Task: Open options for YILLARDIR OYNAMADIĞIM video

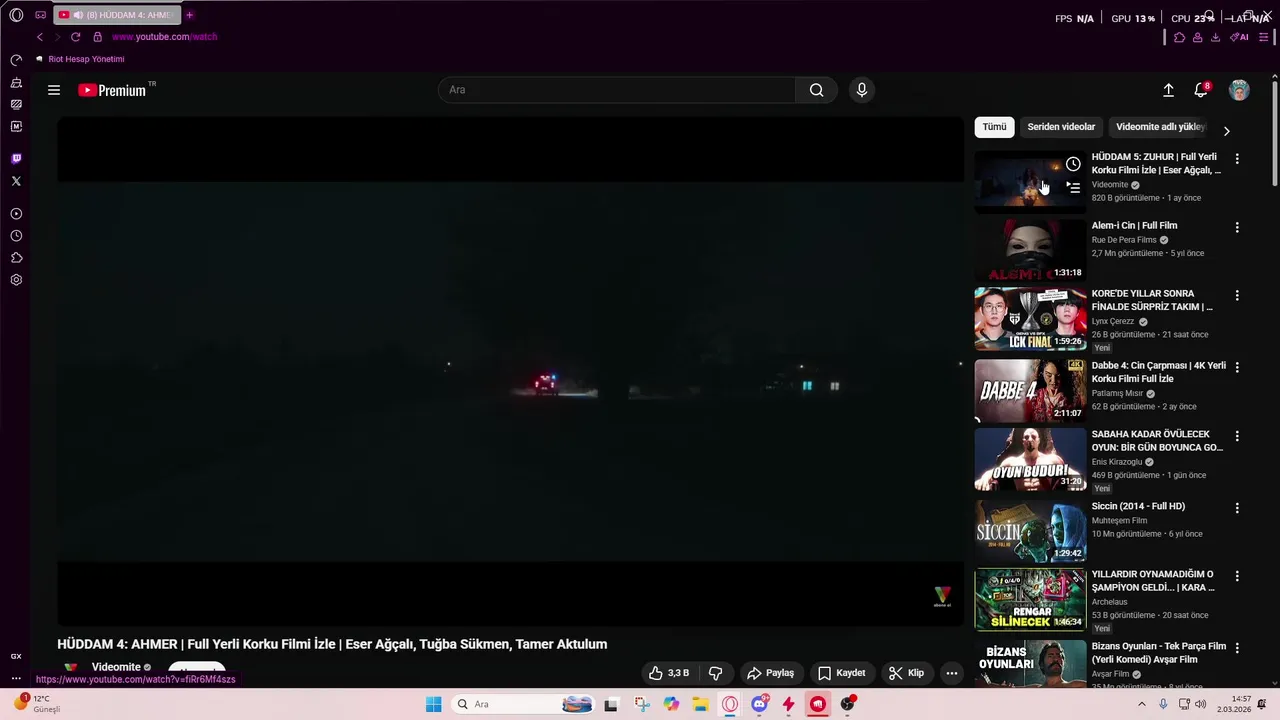Action: 1237,576
